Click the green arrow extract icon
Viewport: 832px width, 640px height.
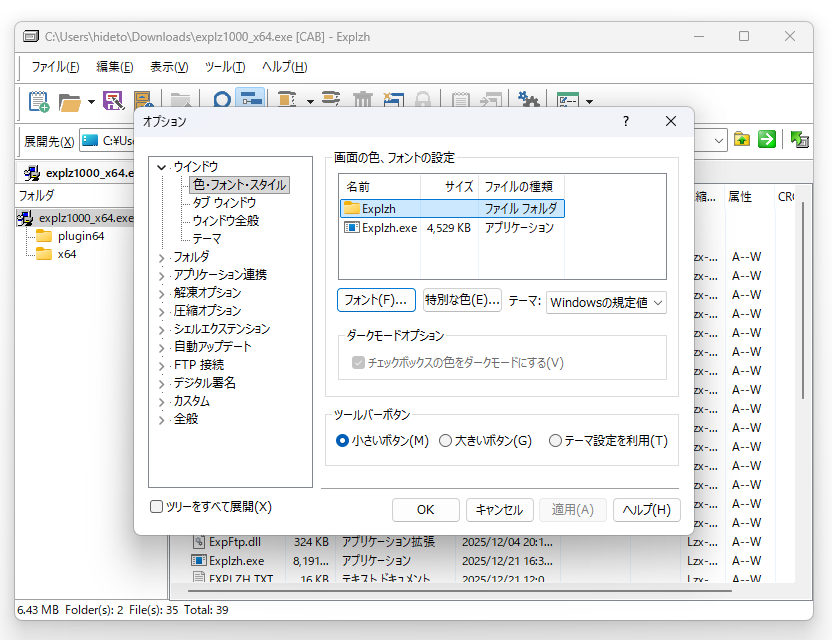click(765, 140)
